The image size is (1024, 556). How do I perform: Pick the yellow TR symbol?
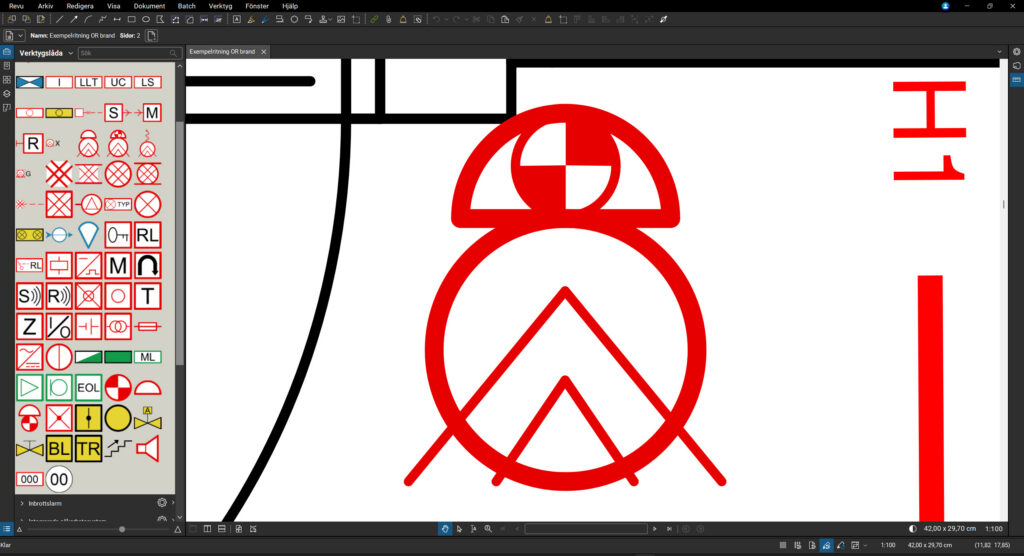(88, 449)
